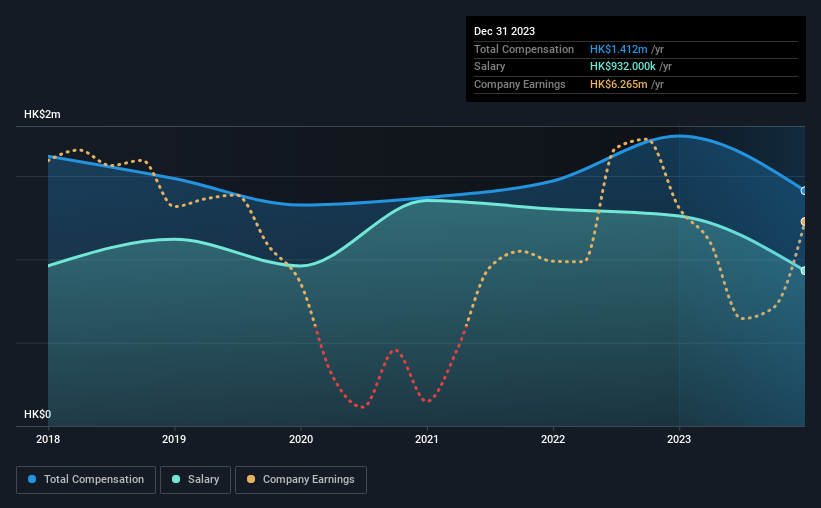The height and width of the screenshot is (508, 821).
Task: Select the 2018 x-axis label
Action: 48,439
